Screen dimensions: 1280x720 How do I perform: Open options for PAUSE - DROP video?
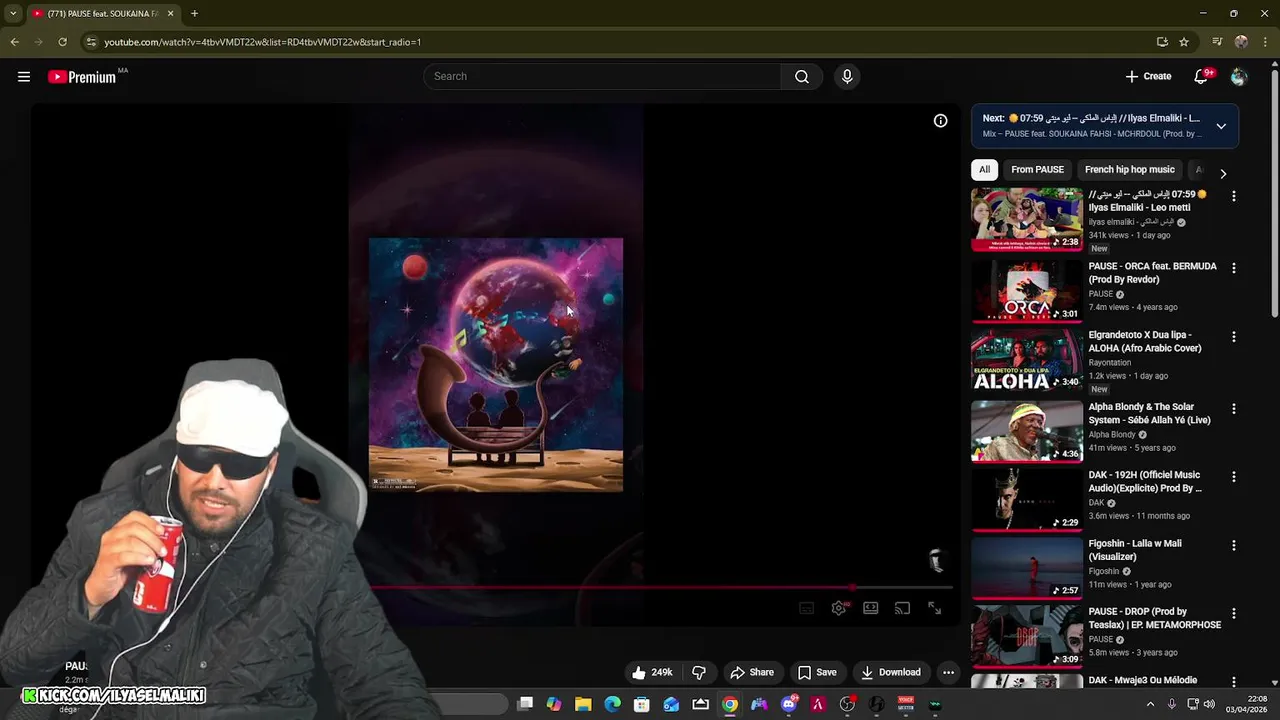tap(1233, 614)
